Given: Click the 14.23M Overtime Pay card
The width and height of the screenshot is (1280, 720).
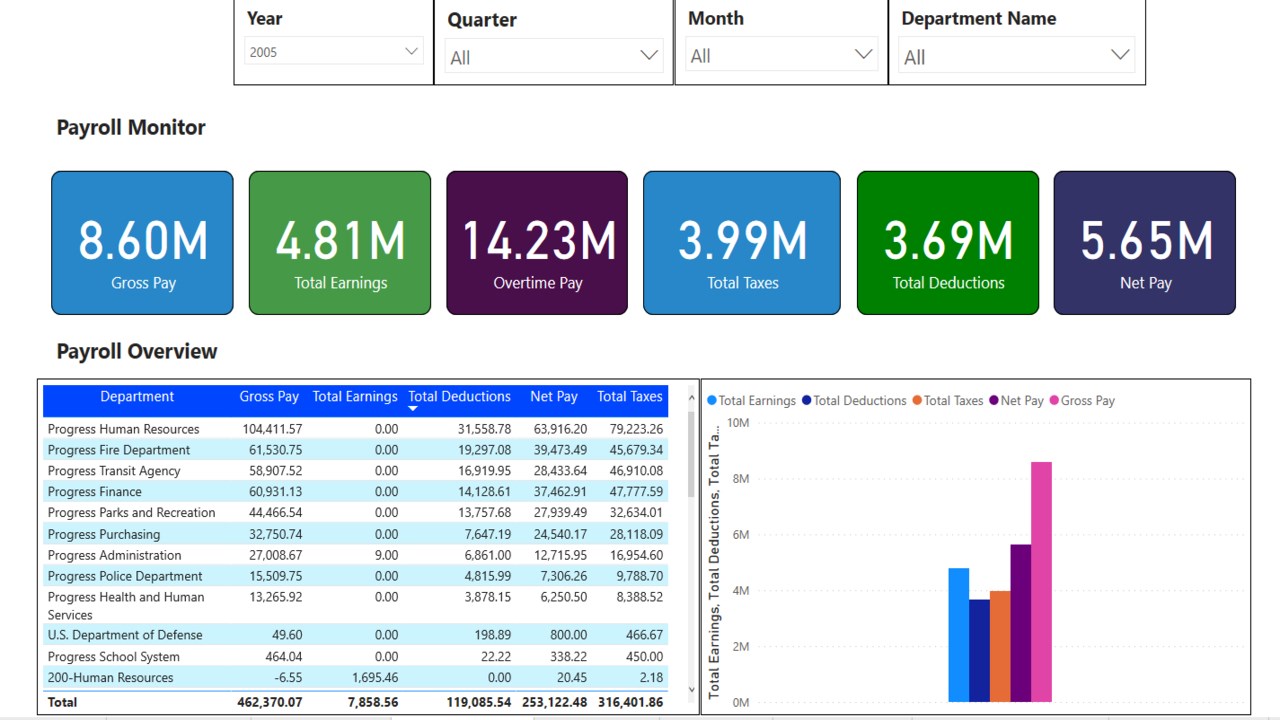Looking at the screenshot, I should point(537,243).
